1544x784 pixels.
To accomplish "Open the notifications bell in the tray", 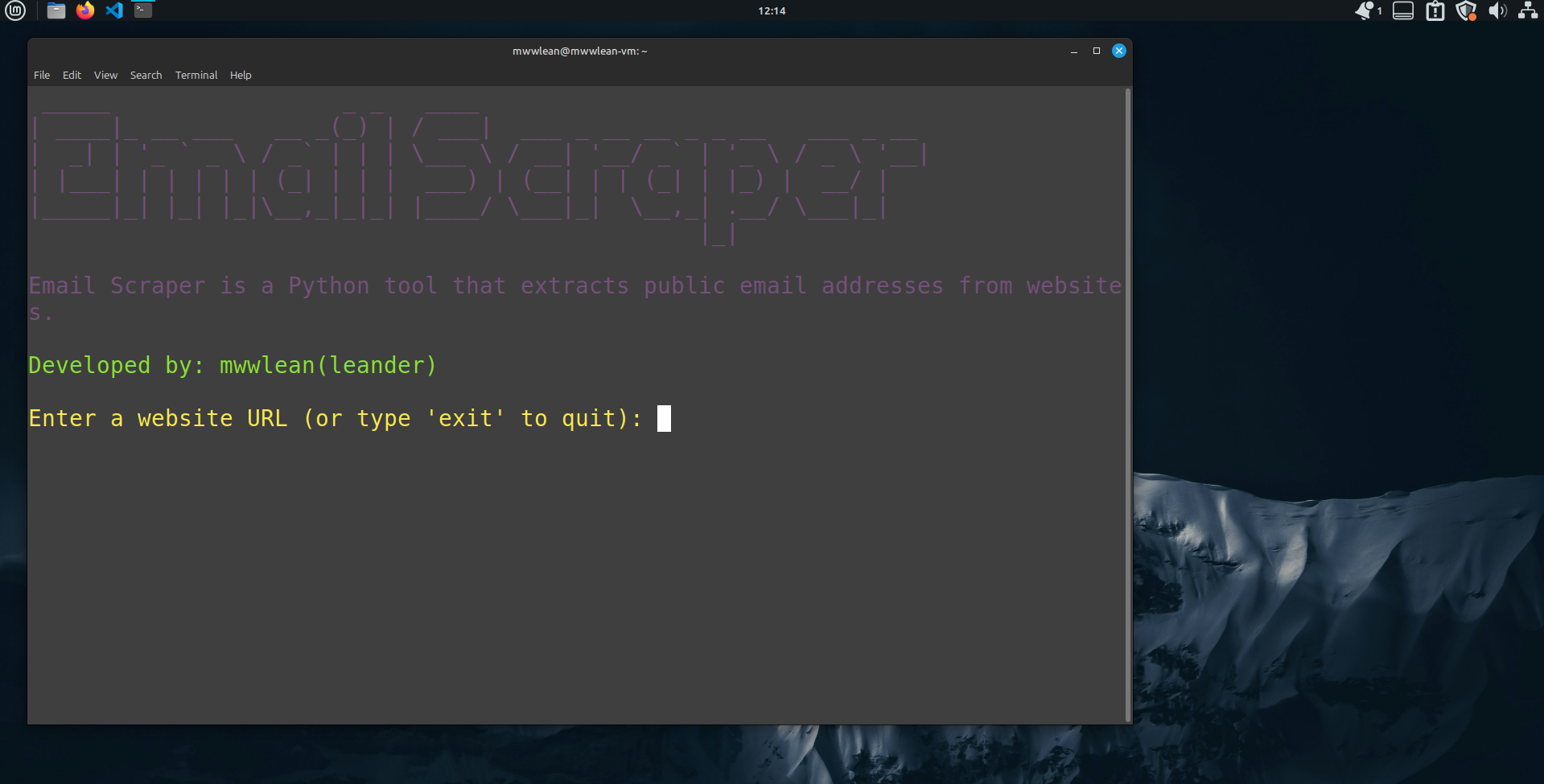I will click(x=1365, y=10).
